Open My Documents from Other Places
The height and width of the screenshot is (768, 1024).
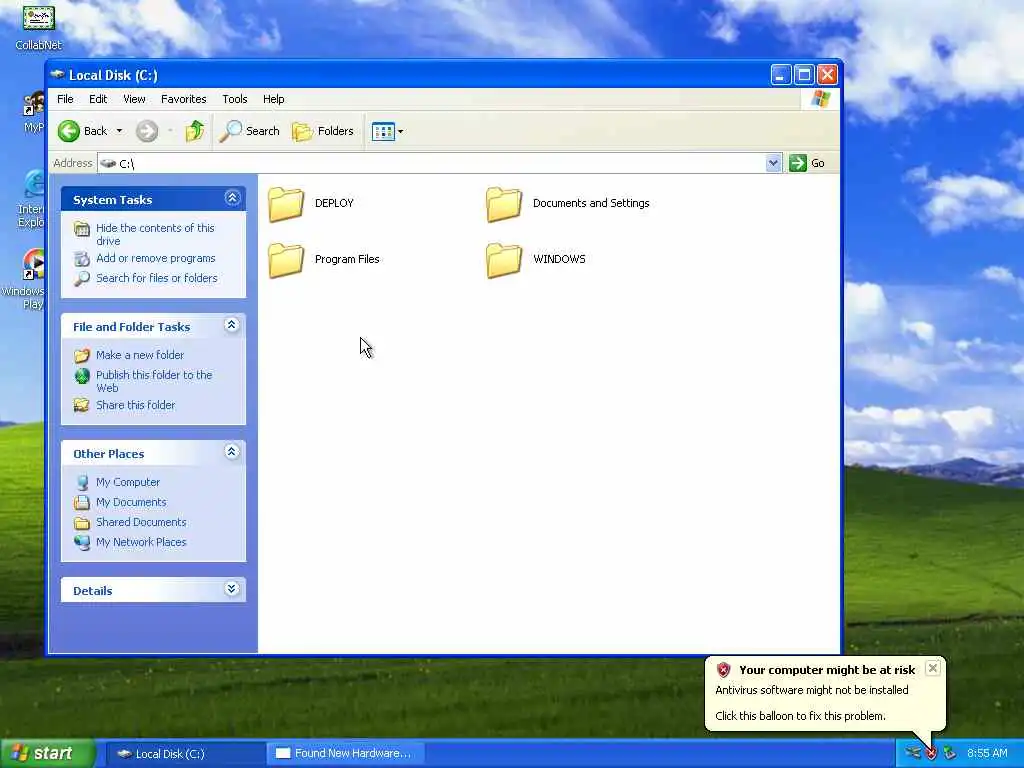pyautogui.click(x=131, y=502)
